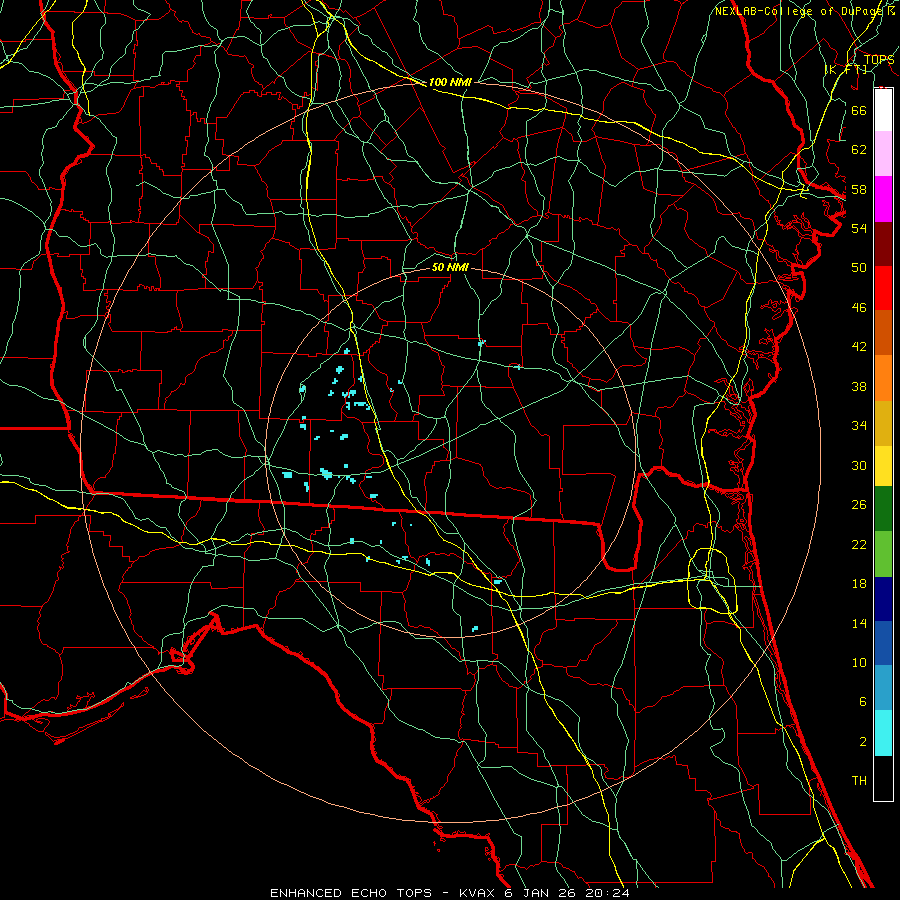The height and width of the screenshot is (900, 900).
Task: Click the '58' legend value
Action: (x=859, y=189)
